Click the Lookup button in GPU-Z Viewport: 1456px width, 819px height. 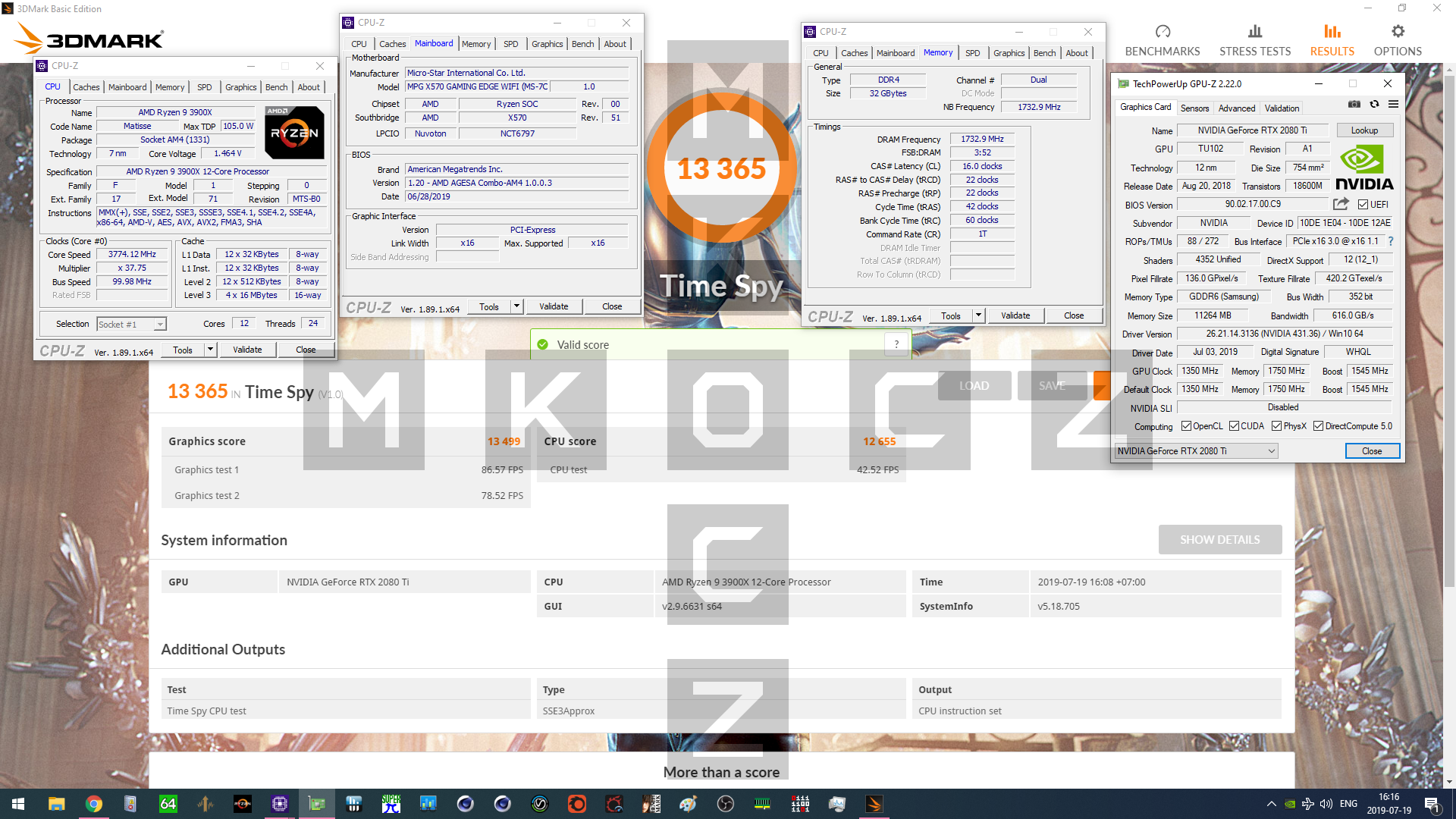1364,130
